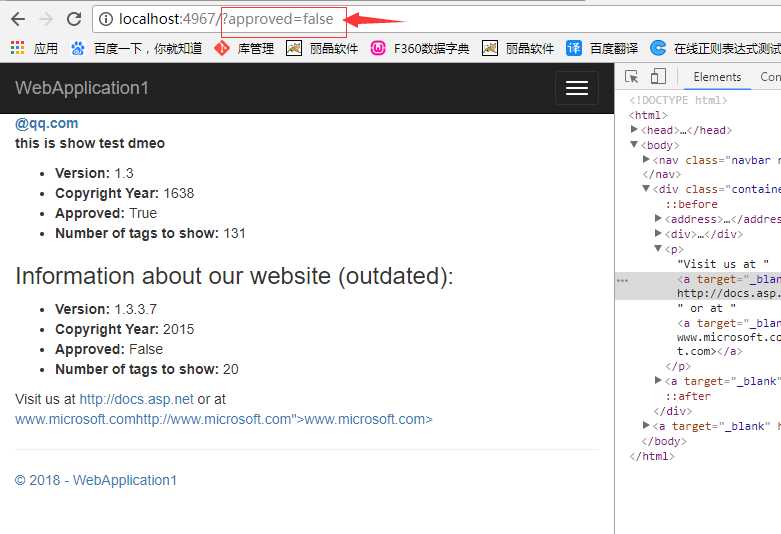The height and width of the screenshot is (534, 781).
Task: Click the "Copyright Year: 2015" list item
Action: [x=125, y=329]
